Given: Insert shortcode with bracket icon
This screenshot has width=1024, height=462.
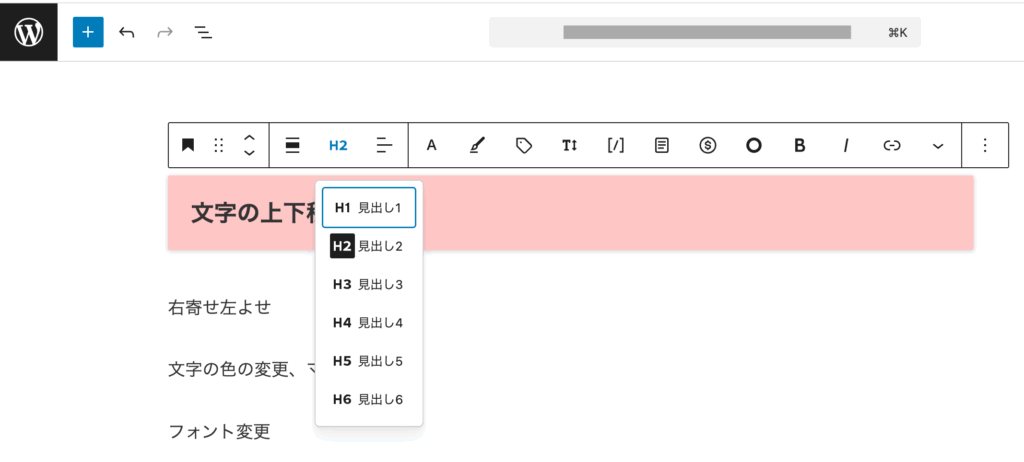Looking at the screenshot, I should (x=615, y=145).
